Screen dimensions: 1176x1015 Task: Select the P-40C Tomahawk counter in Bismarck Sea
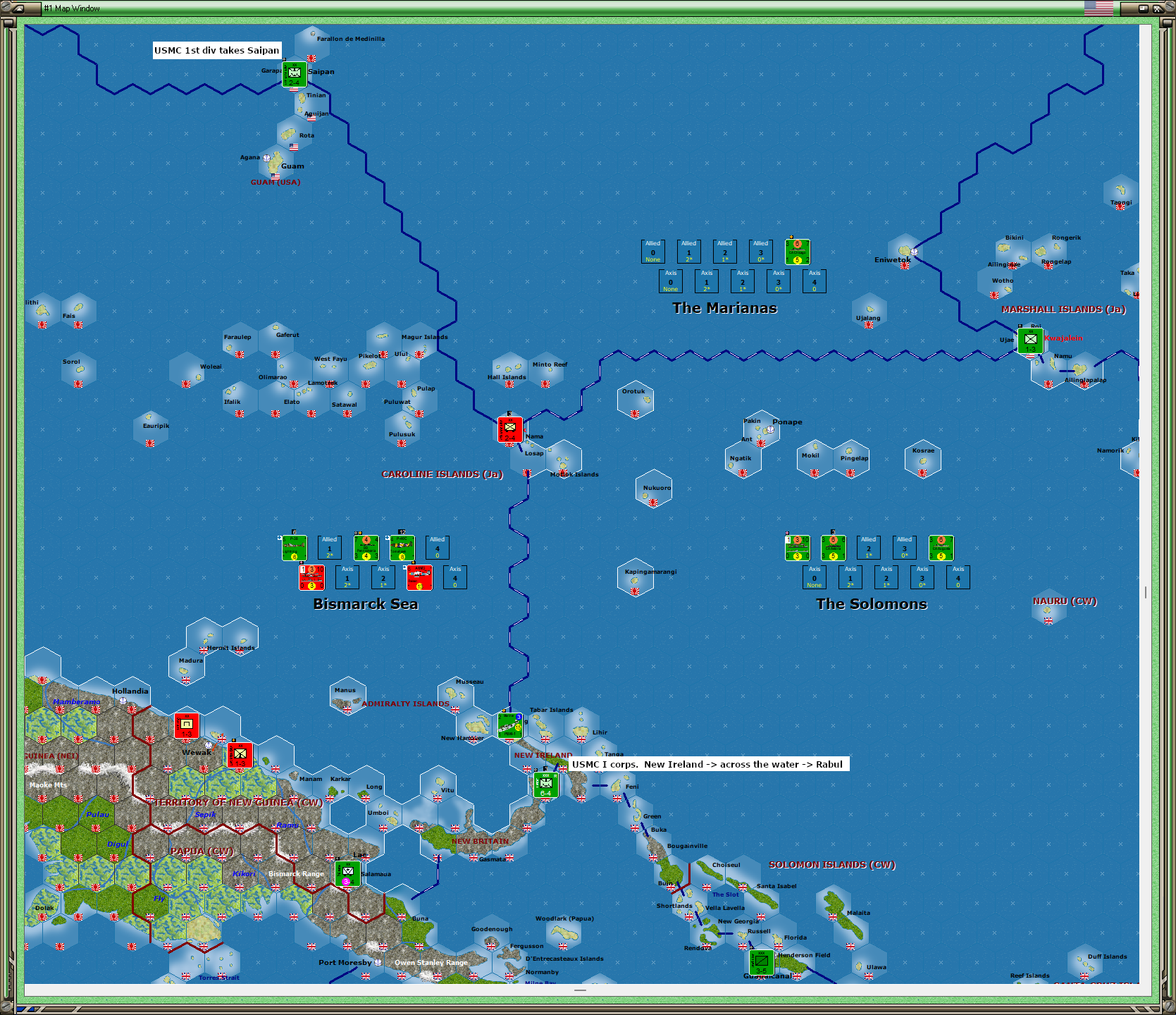coord(402,548)
